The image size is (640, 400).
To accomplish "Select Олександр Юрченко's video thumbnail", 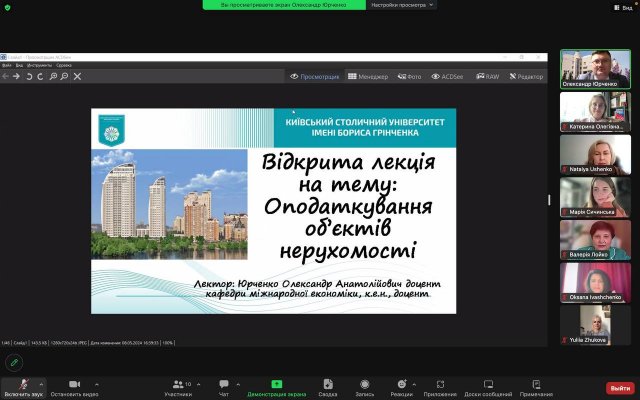I will click(x=594, y=68).
